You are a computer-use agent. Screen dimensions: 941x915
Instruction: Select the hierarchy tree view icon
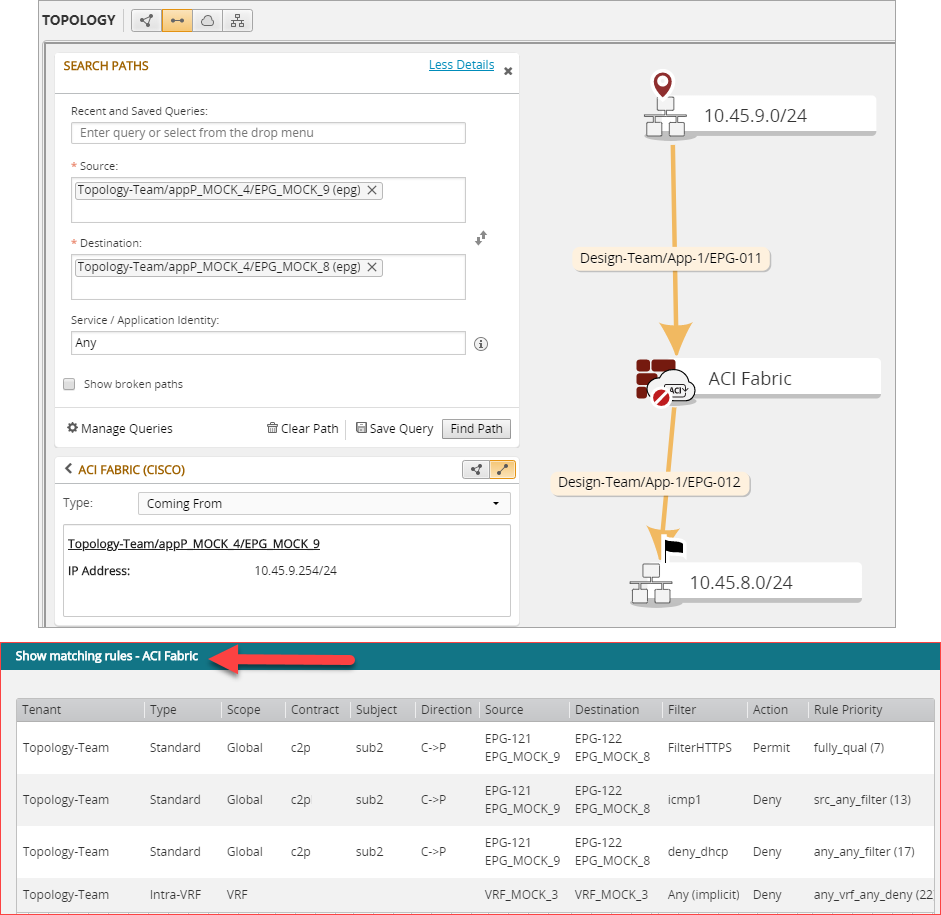point(237,20)
